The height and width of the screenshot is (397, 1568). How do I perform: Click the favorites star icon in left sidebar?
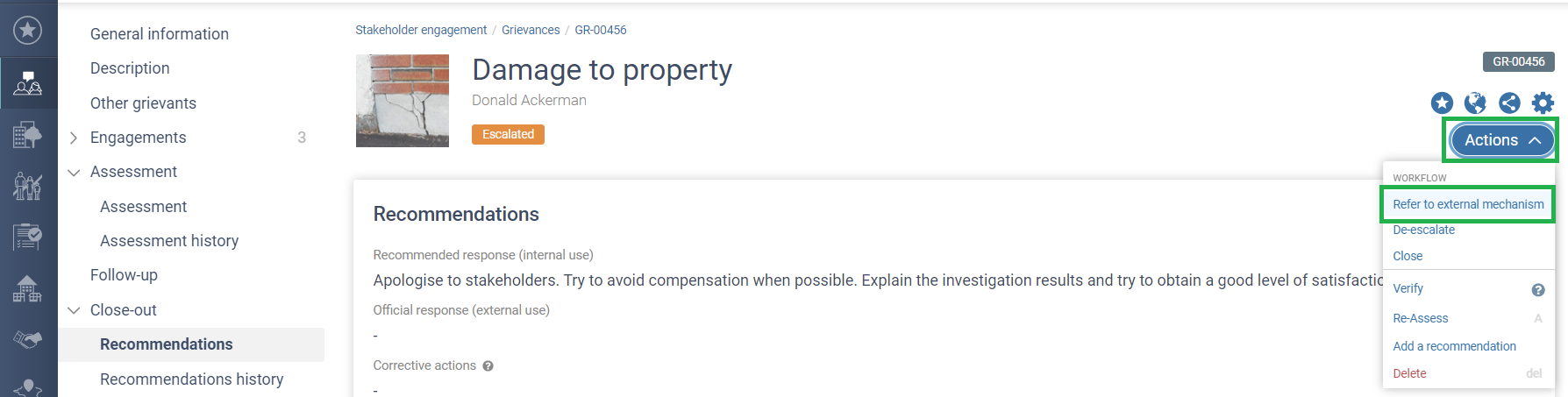[28, 31]
